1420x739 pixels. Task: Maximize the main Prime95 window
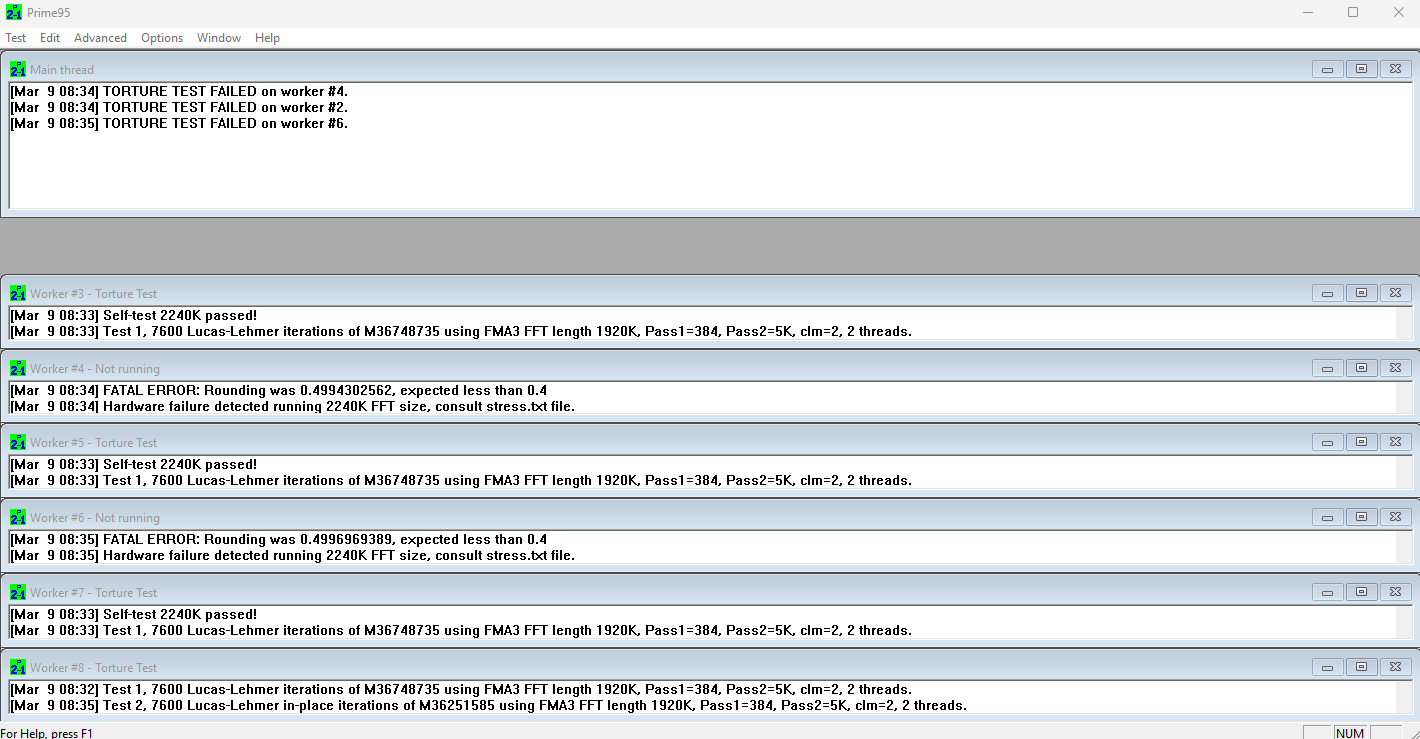[1353, 12]
